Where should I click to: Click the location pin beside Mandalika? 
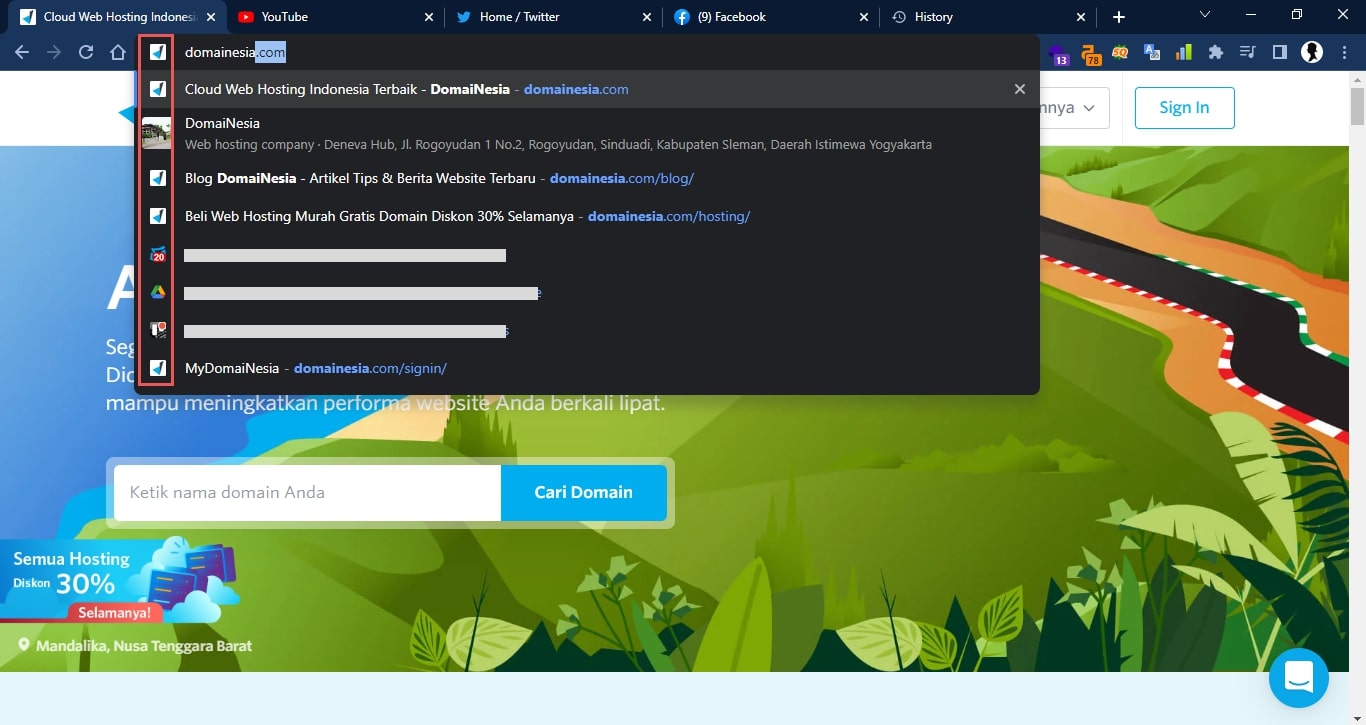pyautogui.click(x=24, y=646)
